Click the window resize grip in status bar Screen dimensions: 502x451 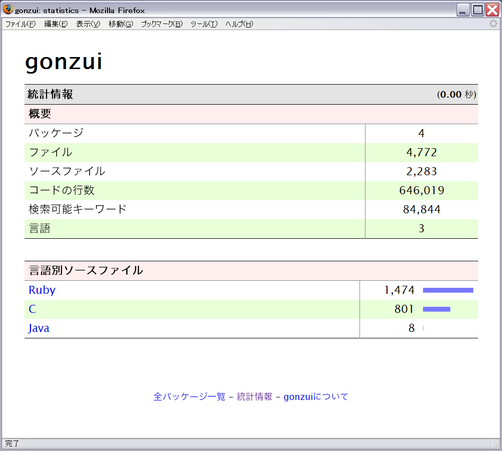tap(495, 444)
